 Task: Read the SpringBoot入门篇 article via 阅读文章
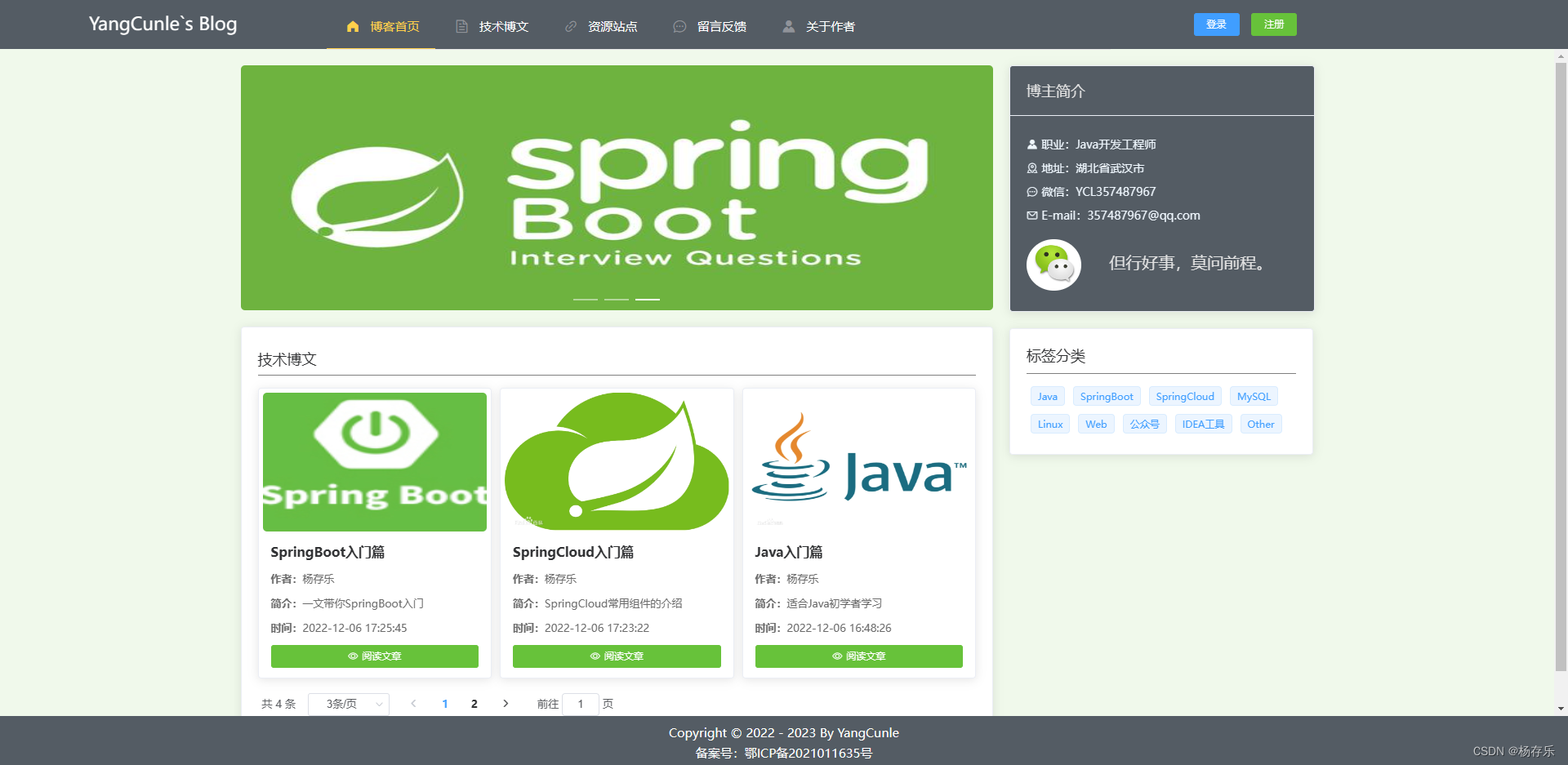click(375, 656)
